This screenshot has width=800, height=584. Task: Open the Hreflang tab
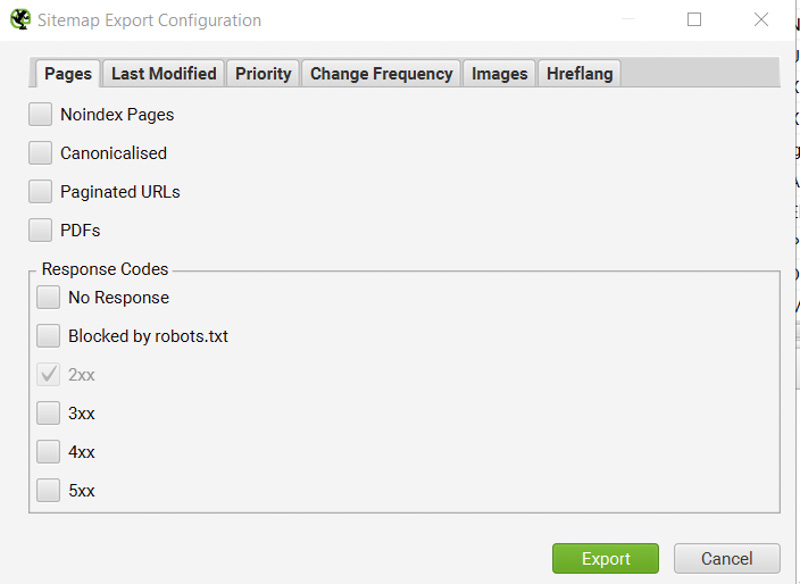pos(579,73)
